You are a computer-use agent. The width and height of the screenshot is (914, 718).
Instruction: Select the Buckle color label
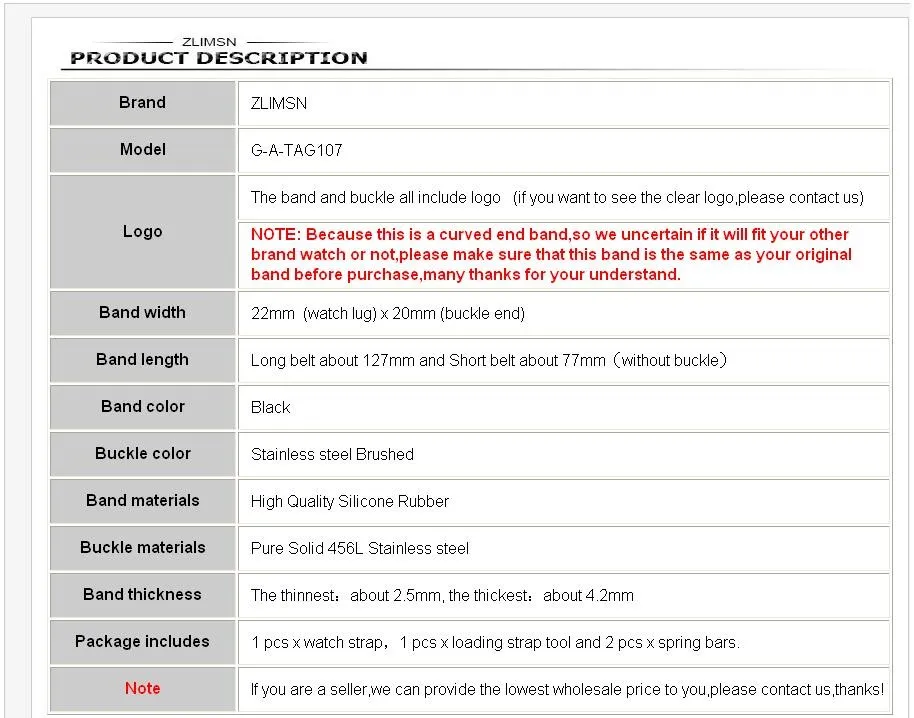coord(142,453)
